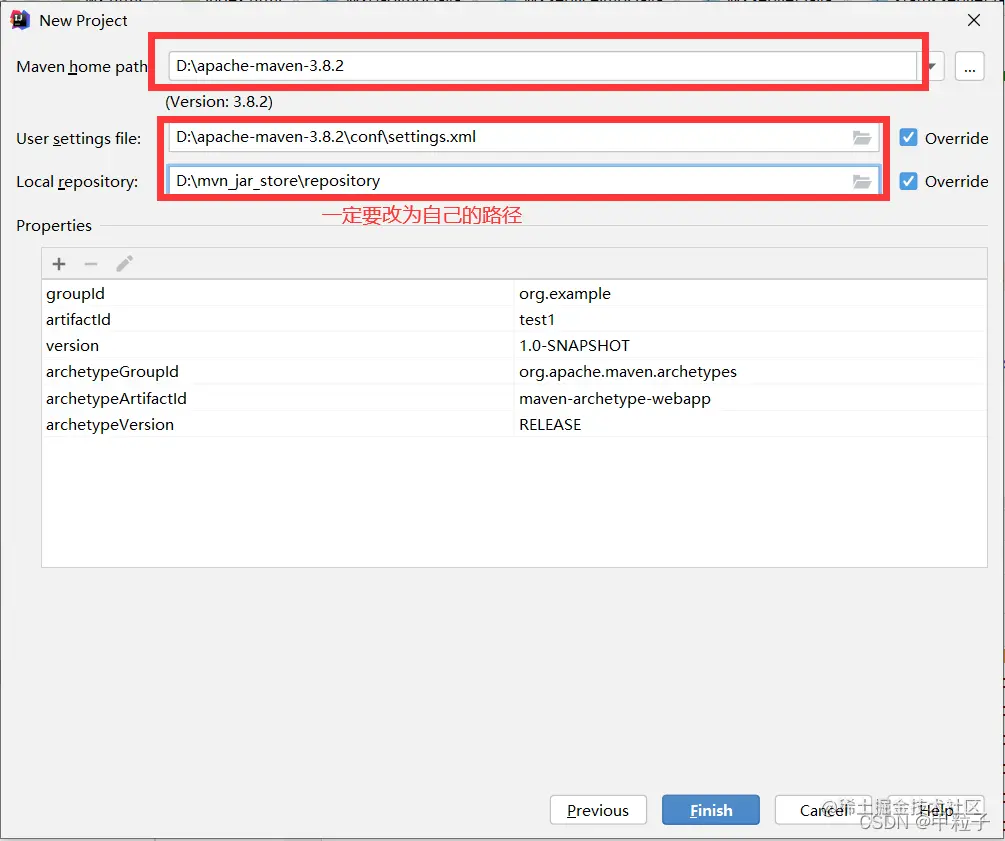
Task: Open folder browser for Local repository
Action: tap(861, 181)
